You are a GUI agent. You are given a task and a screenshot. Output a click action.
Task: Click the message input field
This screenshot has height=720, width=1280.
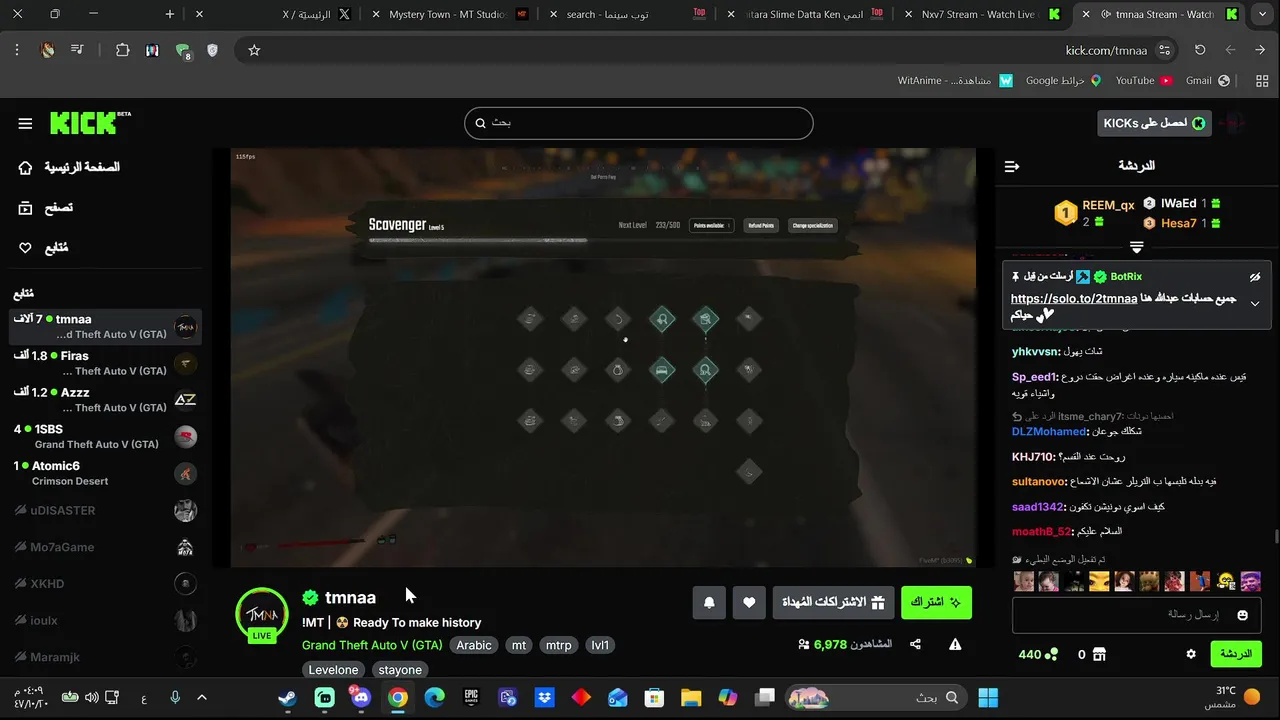1136,615
